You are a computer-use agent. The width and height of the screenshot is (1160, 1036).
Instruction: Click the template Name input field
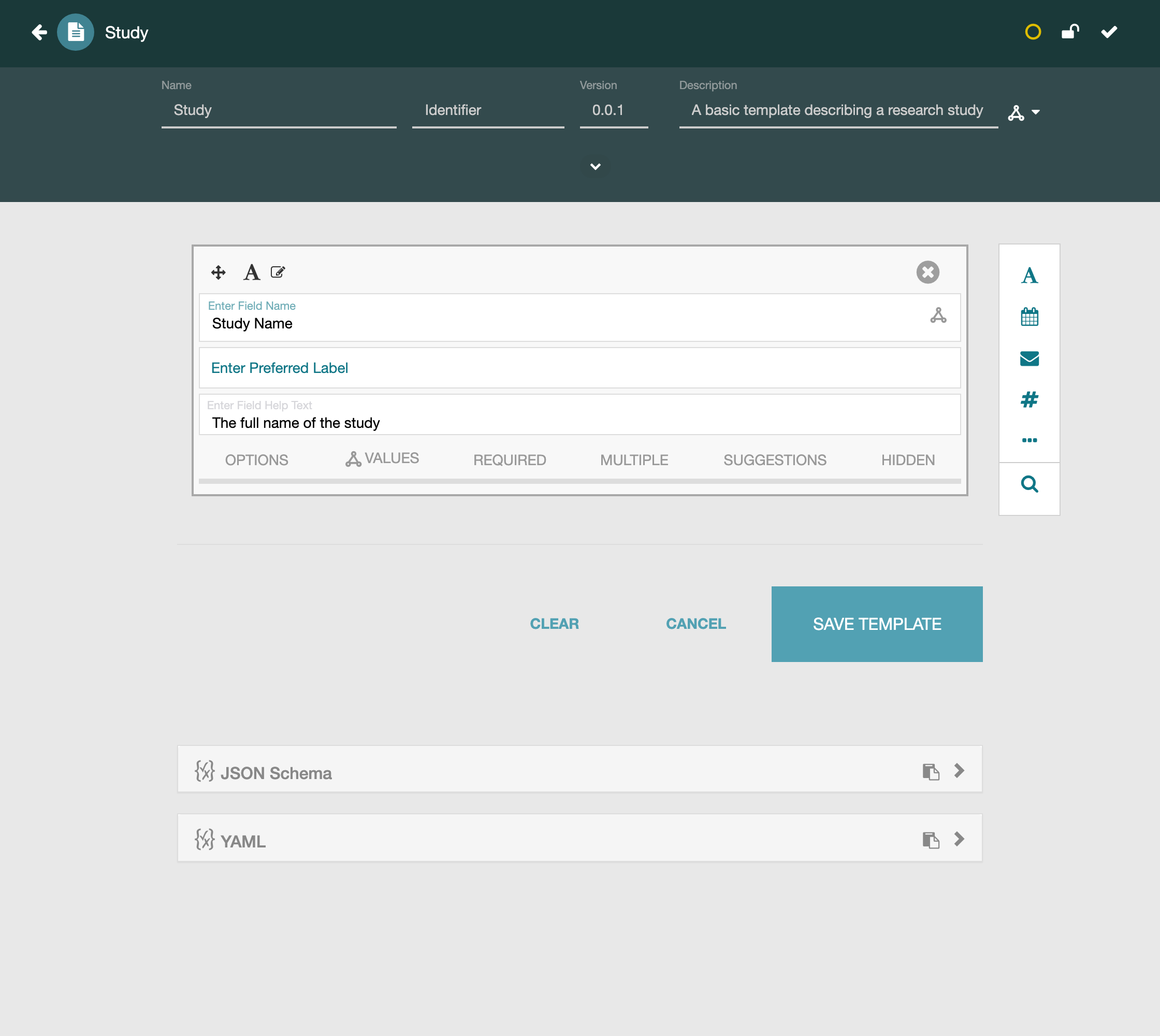tap(279, 110)
